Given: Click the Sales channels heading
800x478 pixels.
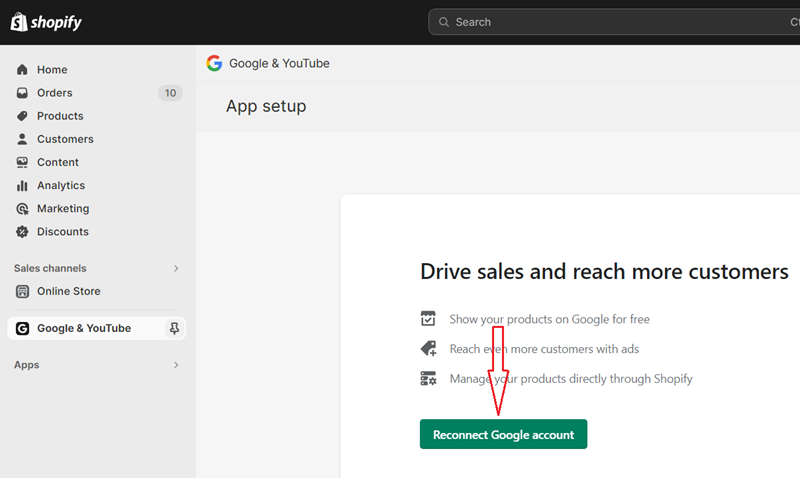Looking at the screenshot, I should click(50, 268).
